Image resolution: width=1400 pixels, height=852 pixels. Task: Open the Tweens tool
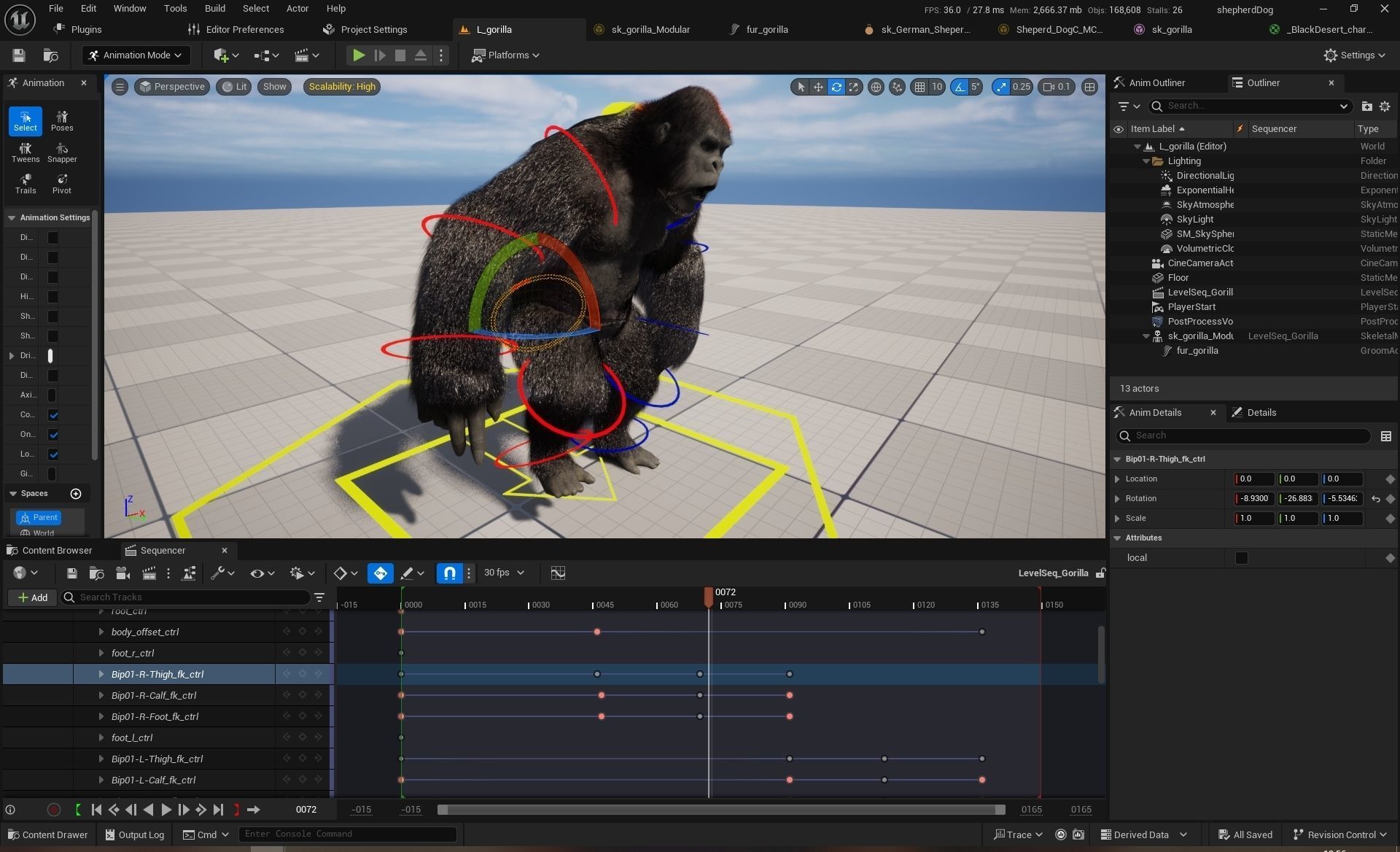tap(26, 152)
